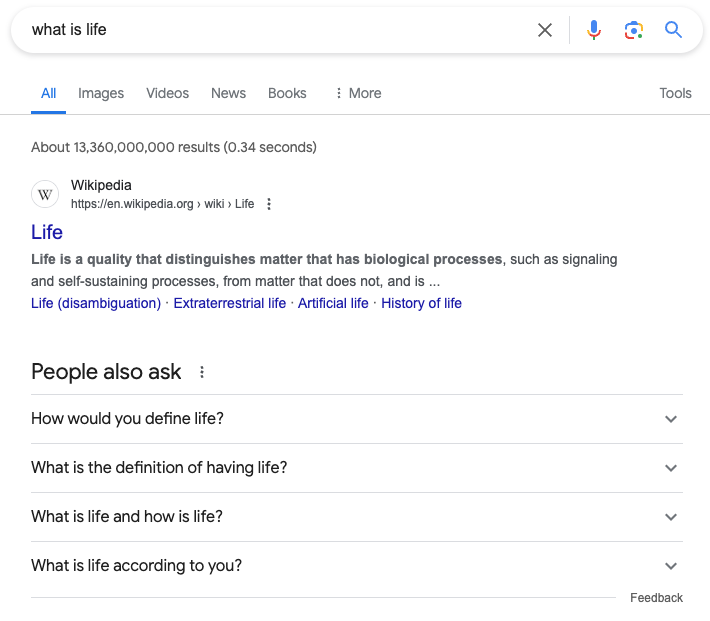Switch to the Images tab
Viewport: 710px width, 621px height.
[x=101, y=93]
